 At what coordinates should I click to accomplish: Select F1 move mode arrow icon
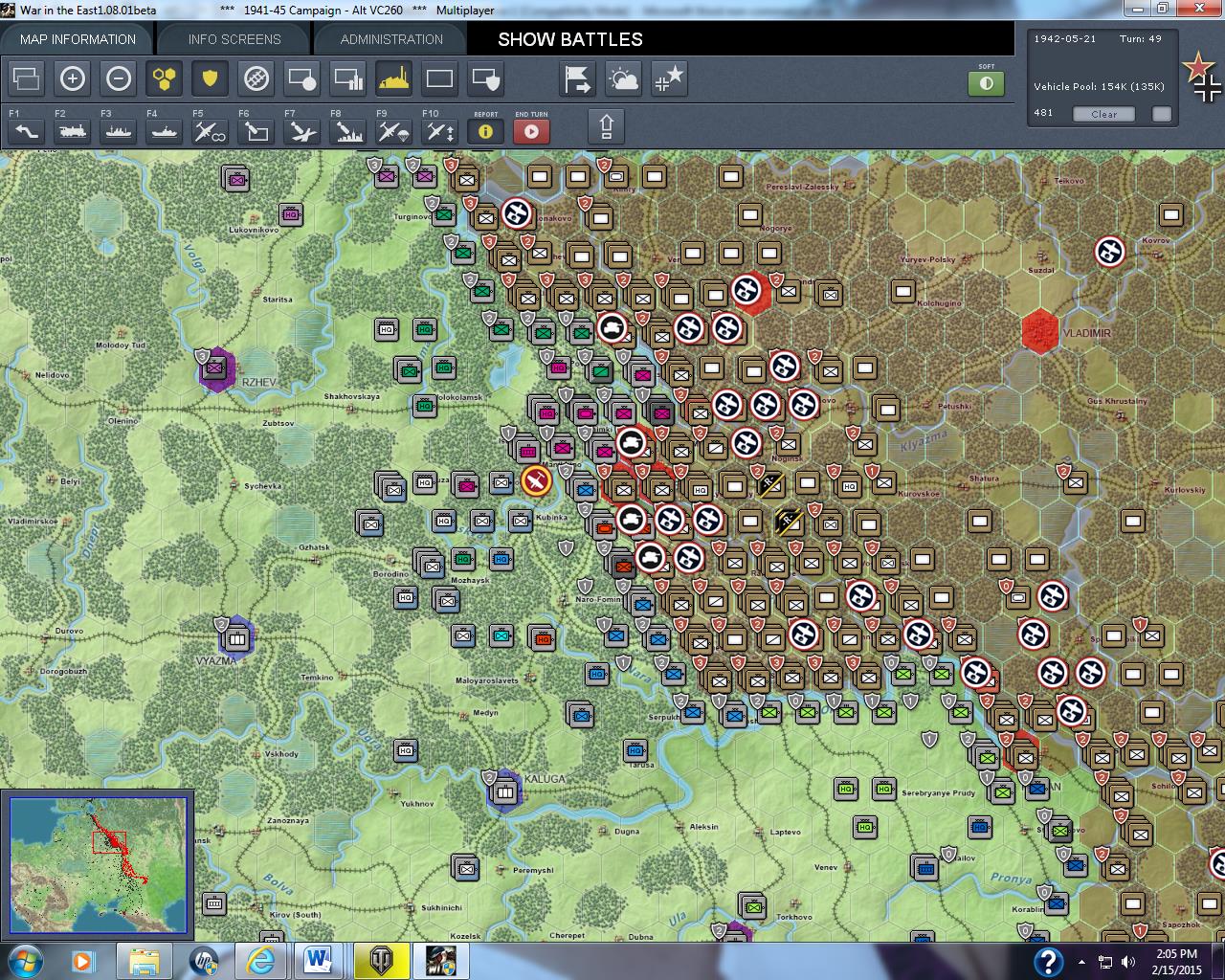[27, 131]
